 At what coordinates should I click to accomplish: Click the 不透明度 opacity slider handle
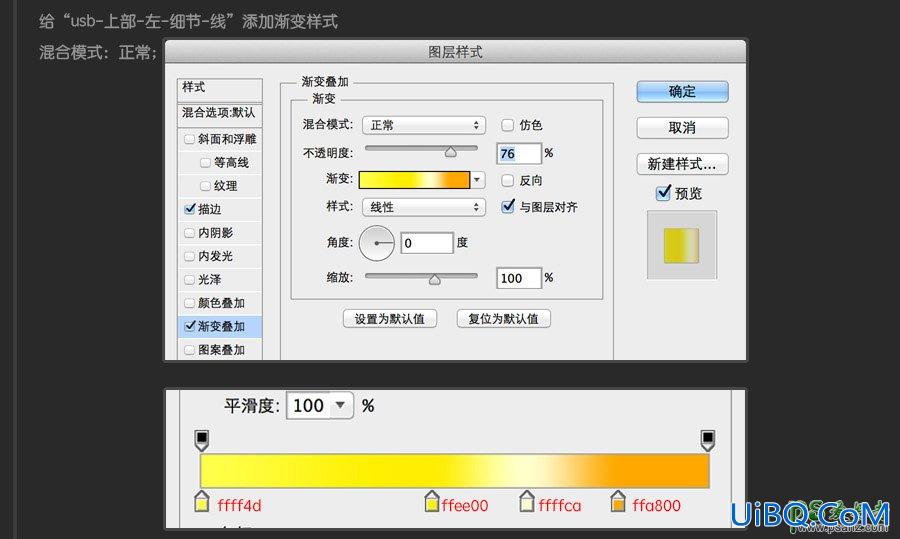pos(451,152)
